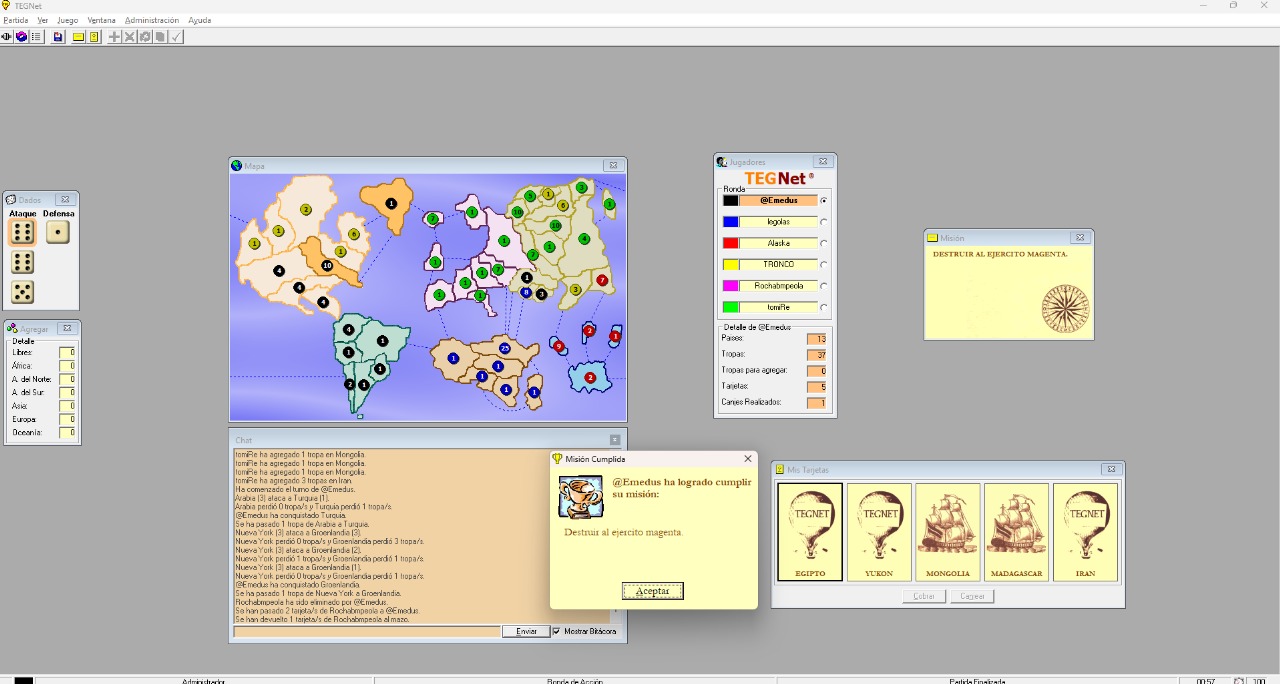Click the black army marker with 10 troops

[327, 265]
